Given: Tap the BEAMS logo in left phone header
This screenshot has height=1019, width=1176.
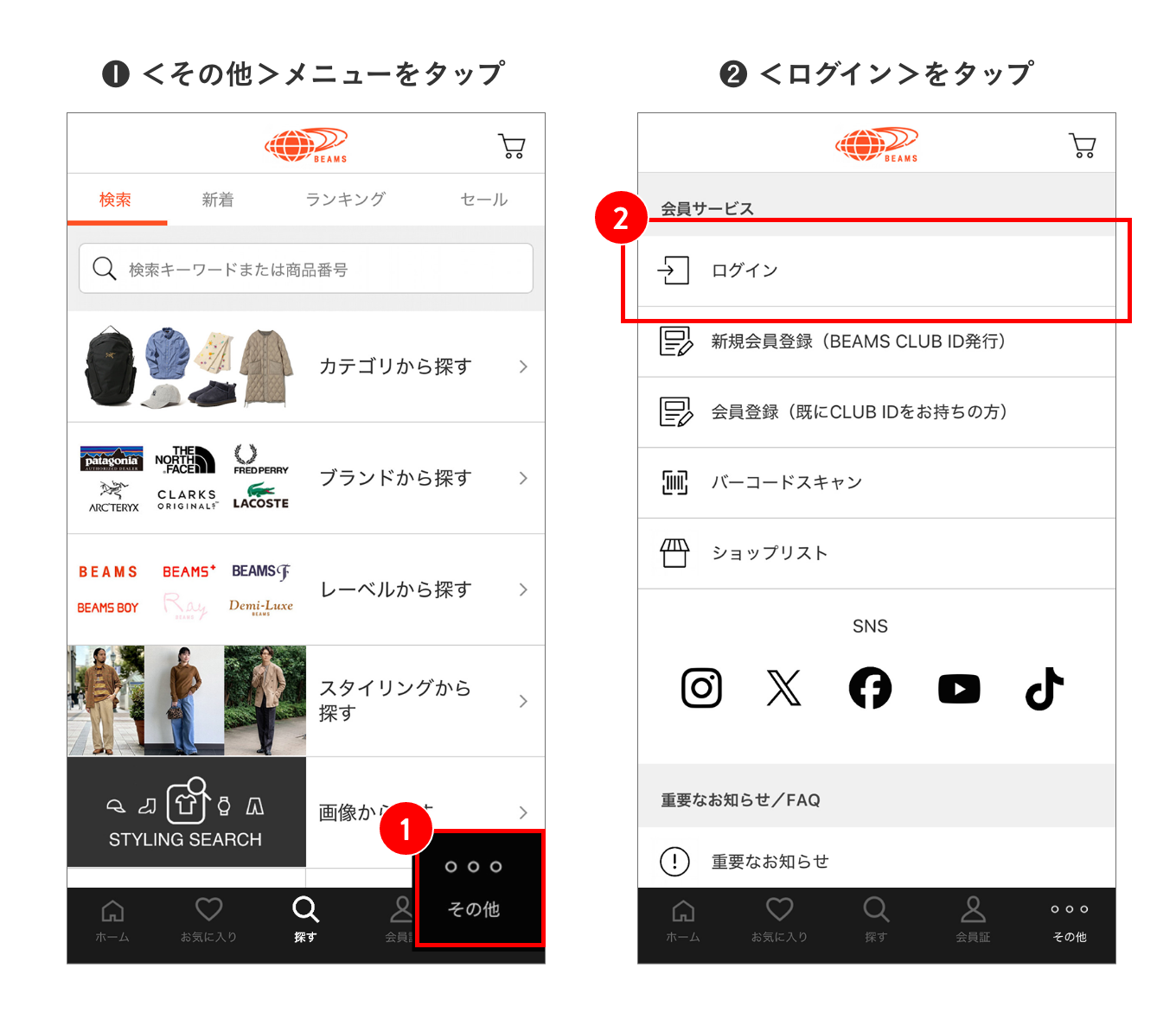Looking at the screenshot, I should tap(306, 145).
